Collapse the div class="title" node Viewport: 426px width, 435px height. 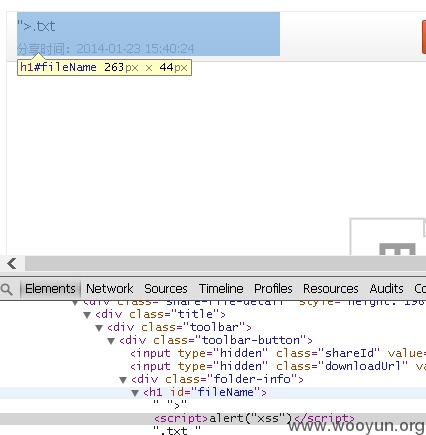[87, 315]
